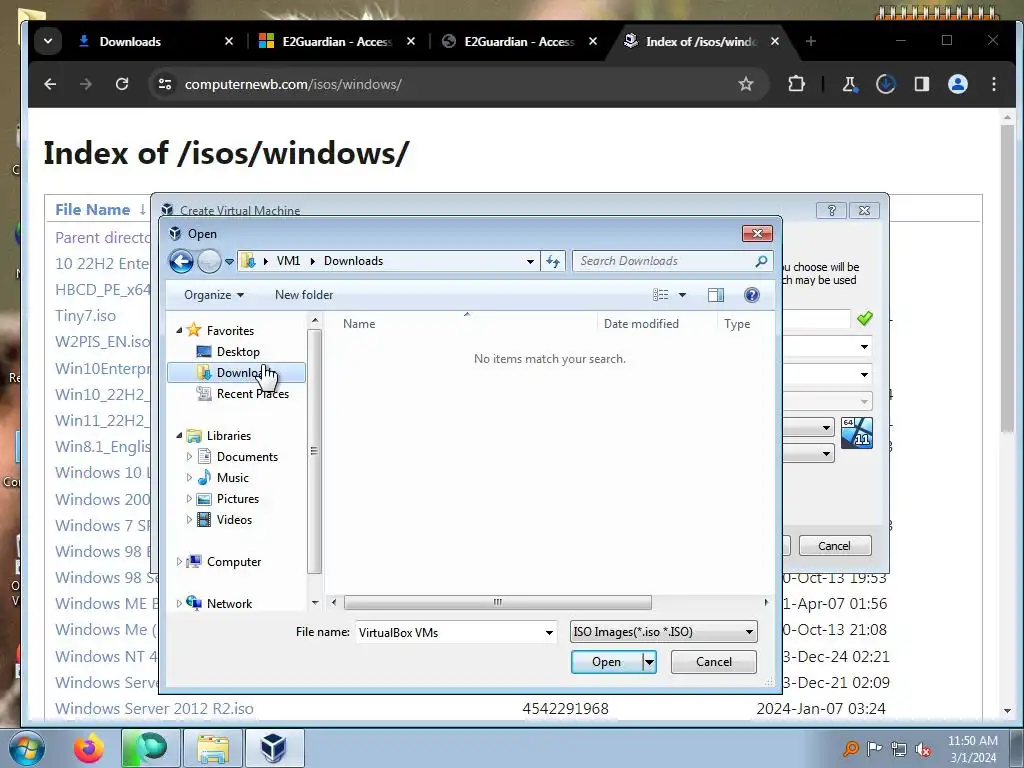The width and height of the screenshot is (1024, 768).
Task: Show the preview pane
Action: [716, 295]
